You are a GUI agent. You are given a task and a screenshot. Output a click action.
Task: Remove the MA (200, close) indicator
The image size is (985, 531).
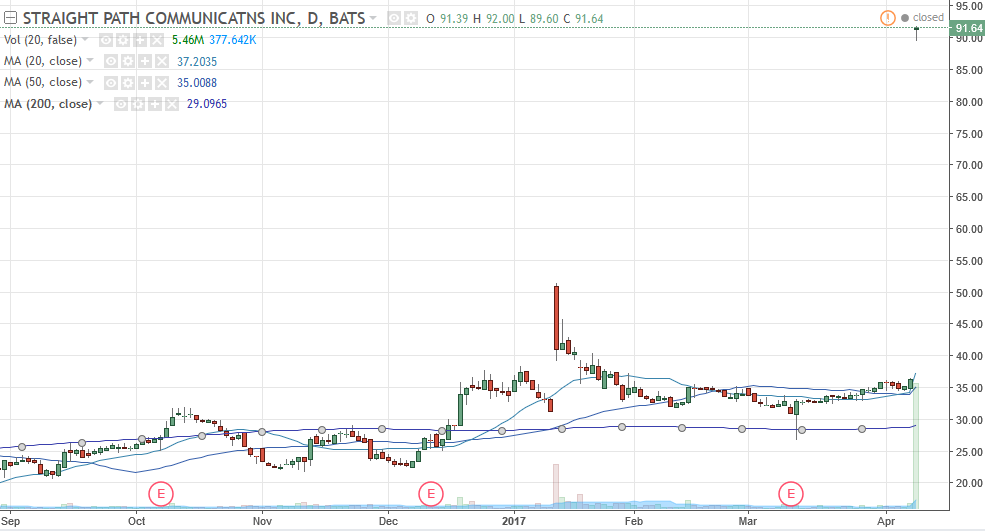pyautogui.click(x=172, y=104)
